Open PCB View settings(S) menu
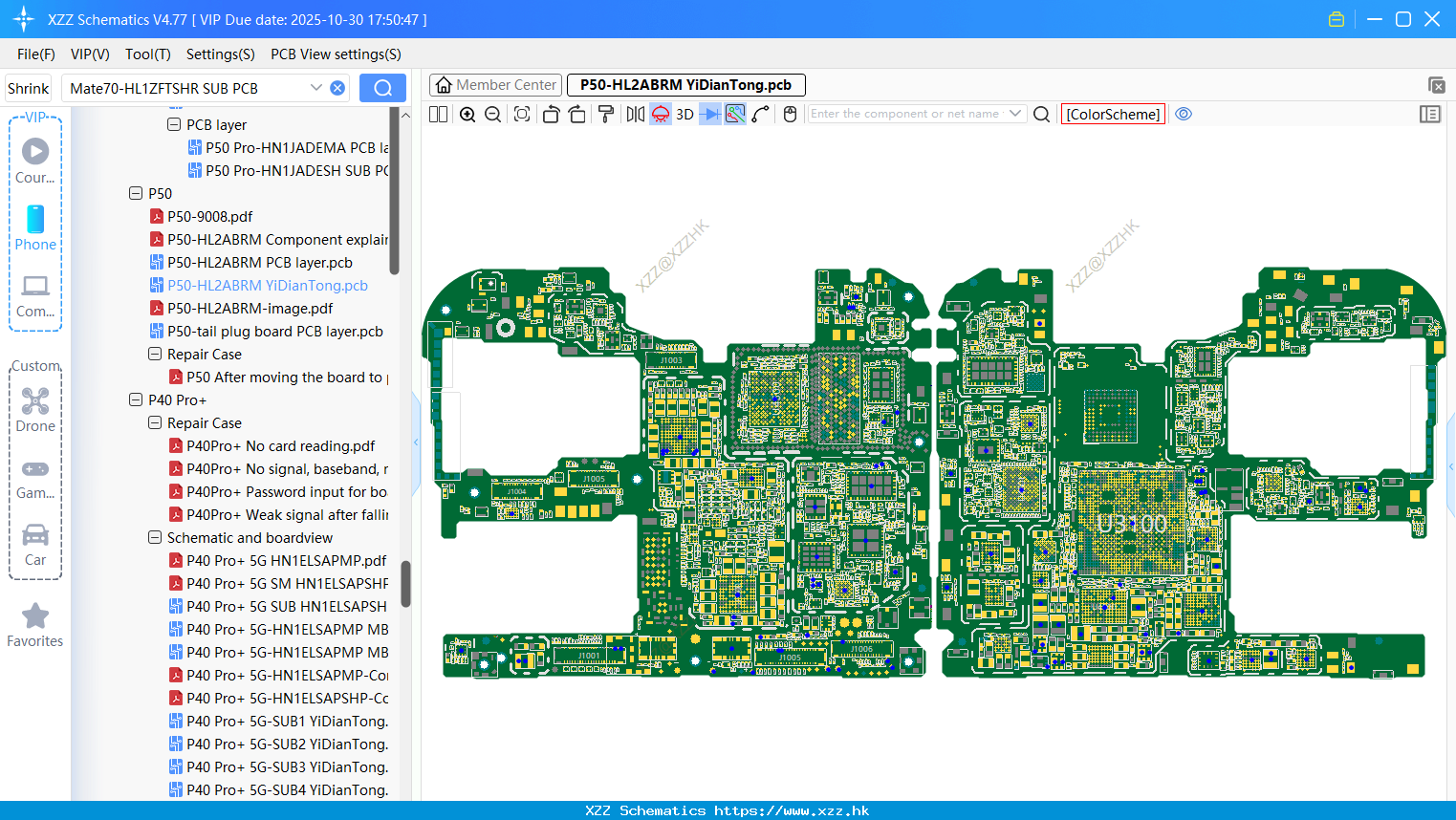1456x820 pixels. point(336,54)
